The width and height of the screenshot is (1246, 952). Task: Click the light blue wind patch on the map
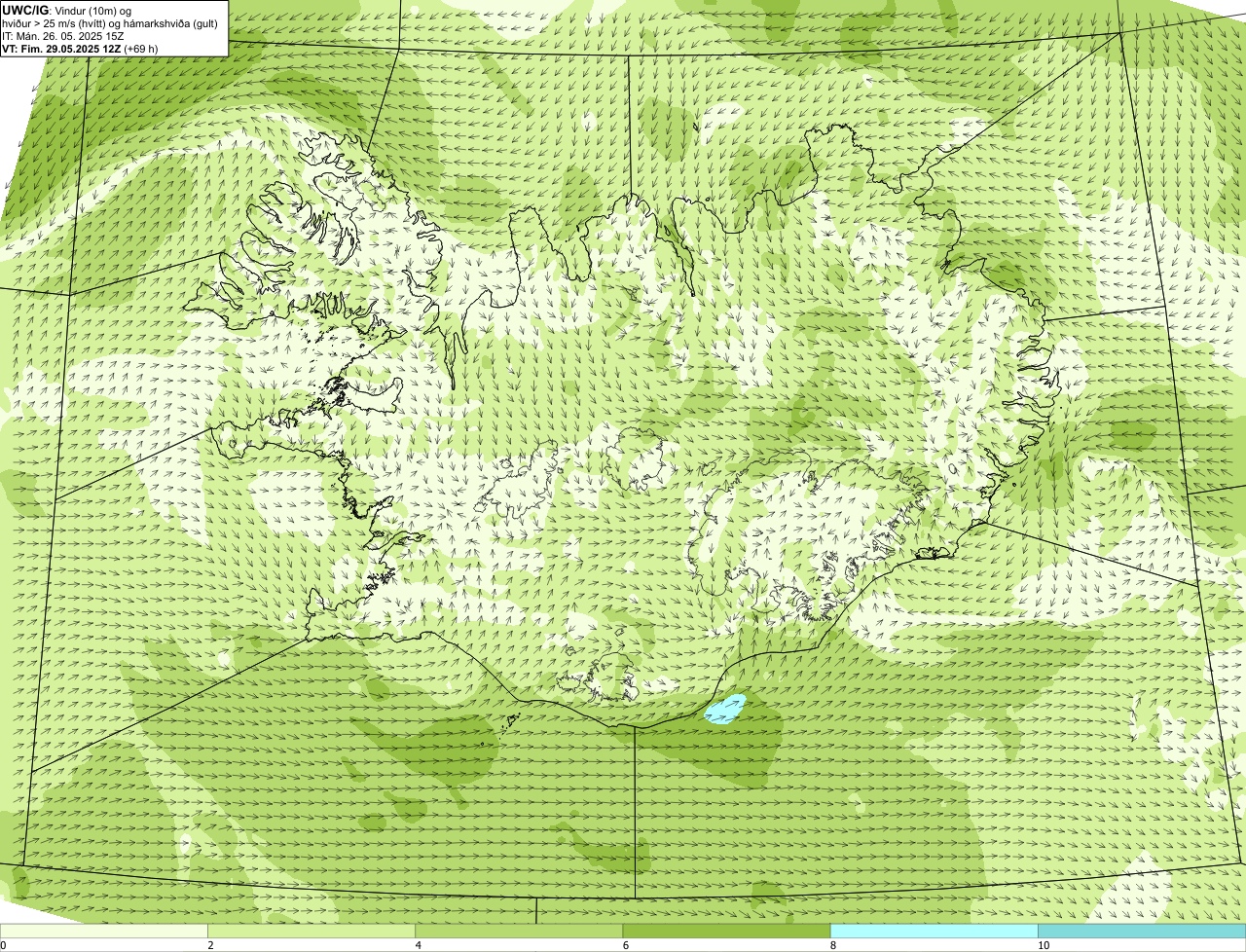coord(725,710)
